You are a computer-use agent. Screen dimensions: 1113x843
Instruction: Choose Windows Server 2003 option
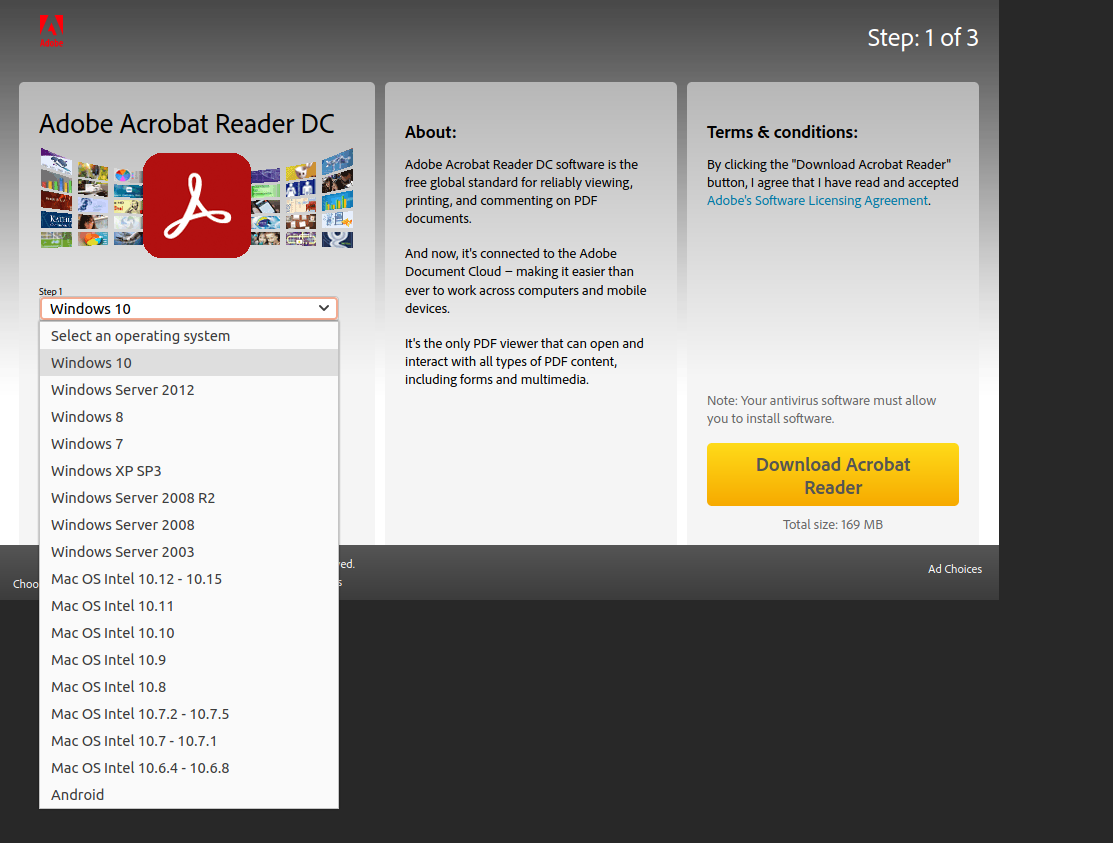(189, 551)
